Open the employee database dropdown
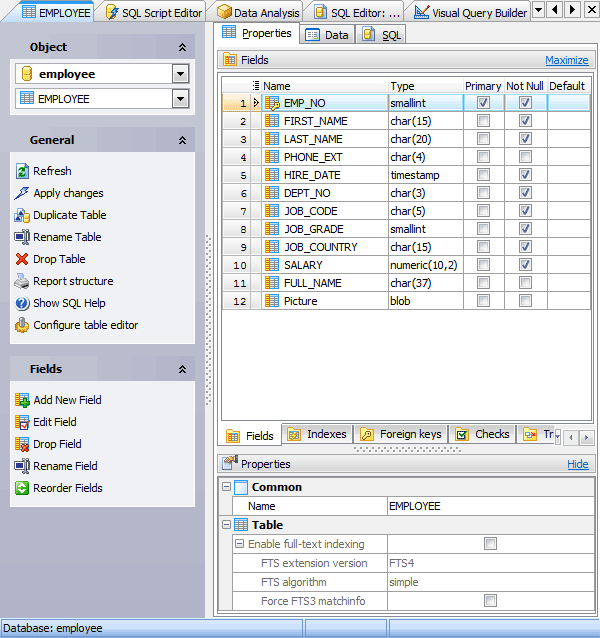600x638 pixels. click(180, 74)
